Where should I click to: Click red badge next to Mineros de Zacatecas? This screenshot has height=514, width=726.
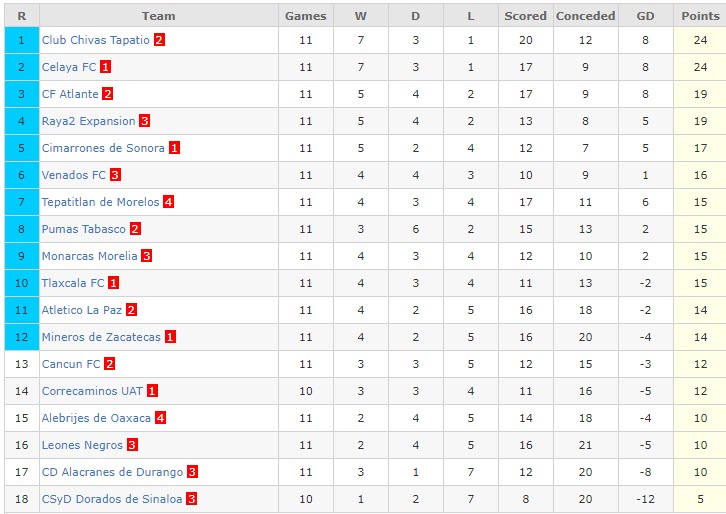pos(170,337)
